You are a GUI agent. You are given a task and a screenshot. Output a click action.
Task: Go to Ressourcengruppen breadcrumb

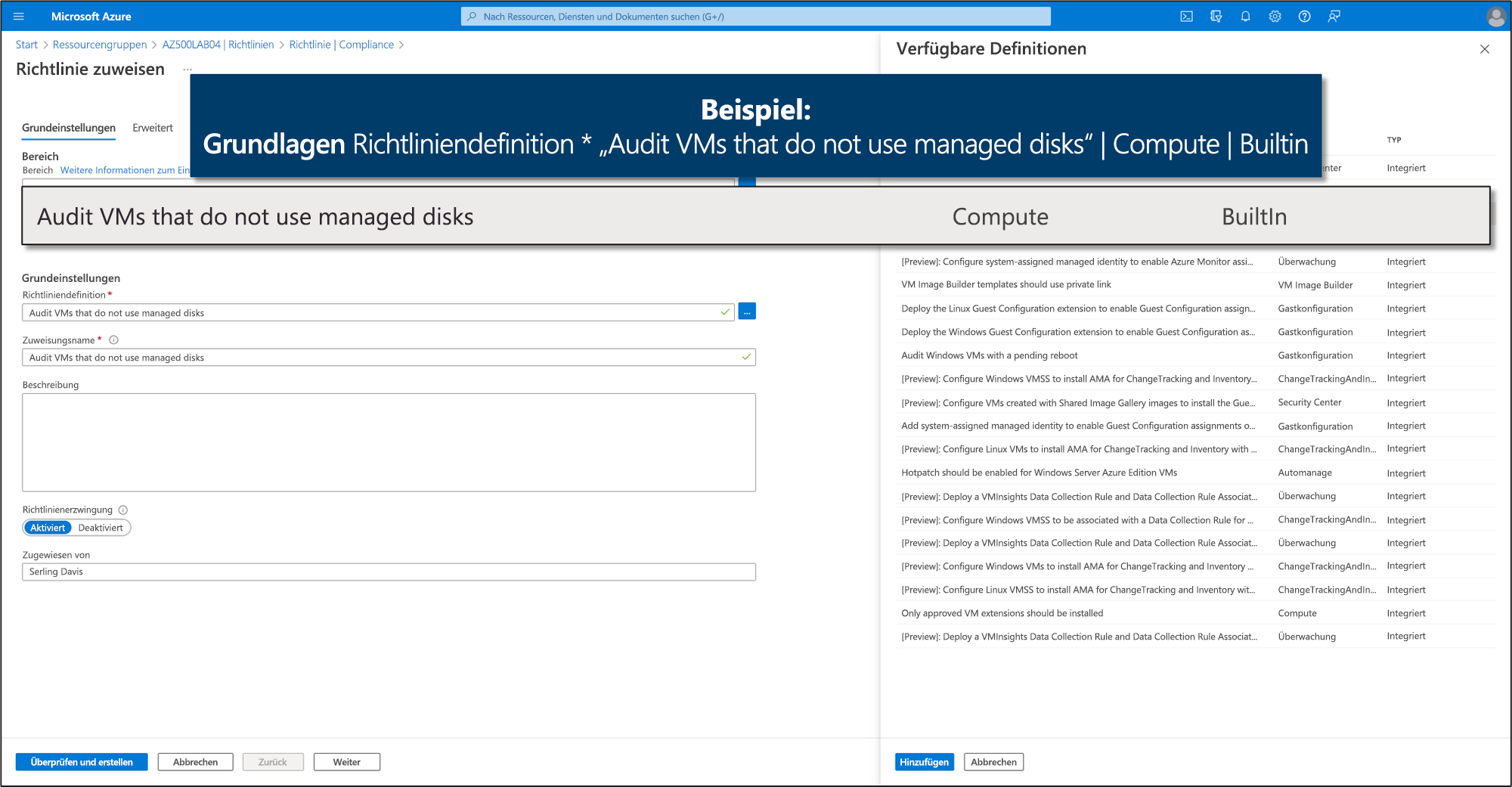pyautogui.click(x=100, y=45)
